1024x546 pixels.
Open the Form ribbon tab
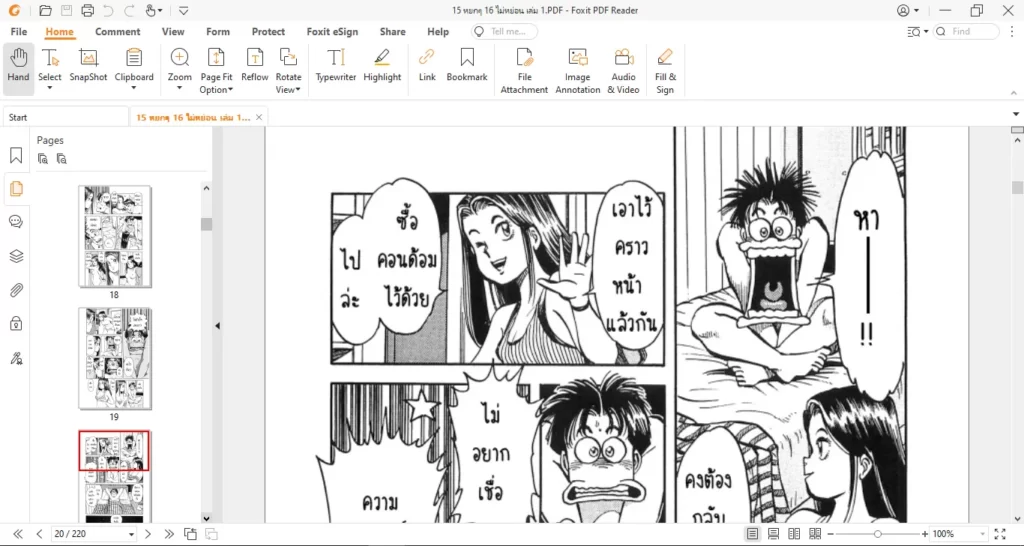click(x=217, y=31)
